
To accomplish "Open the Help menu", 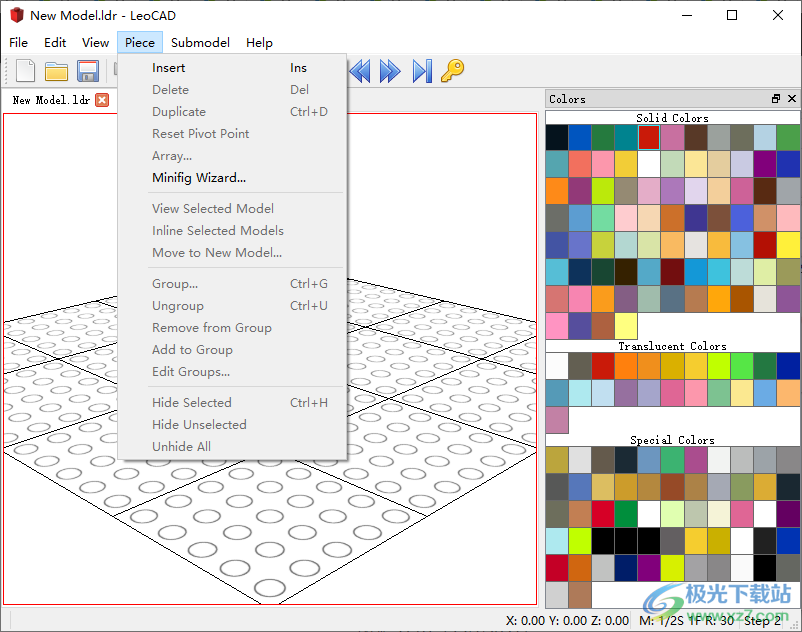I will click(x=259, y=43).
